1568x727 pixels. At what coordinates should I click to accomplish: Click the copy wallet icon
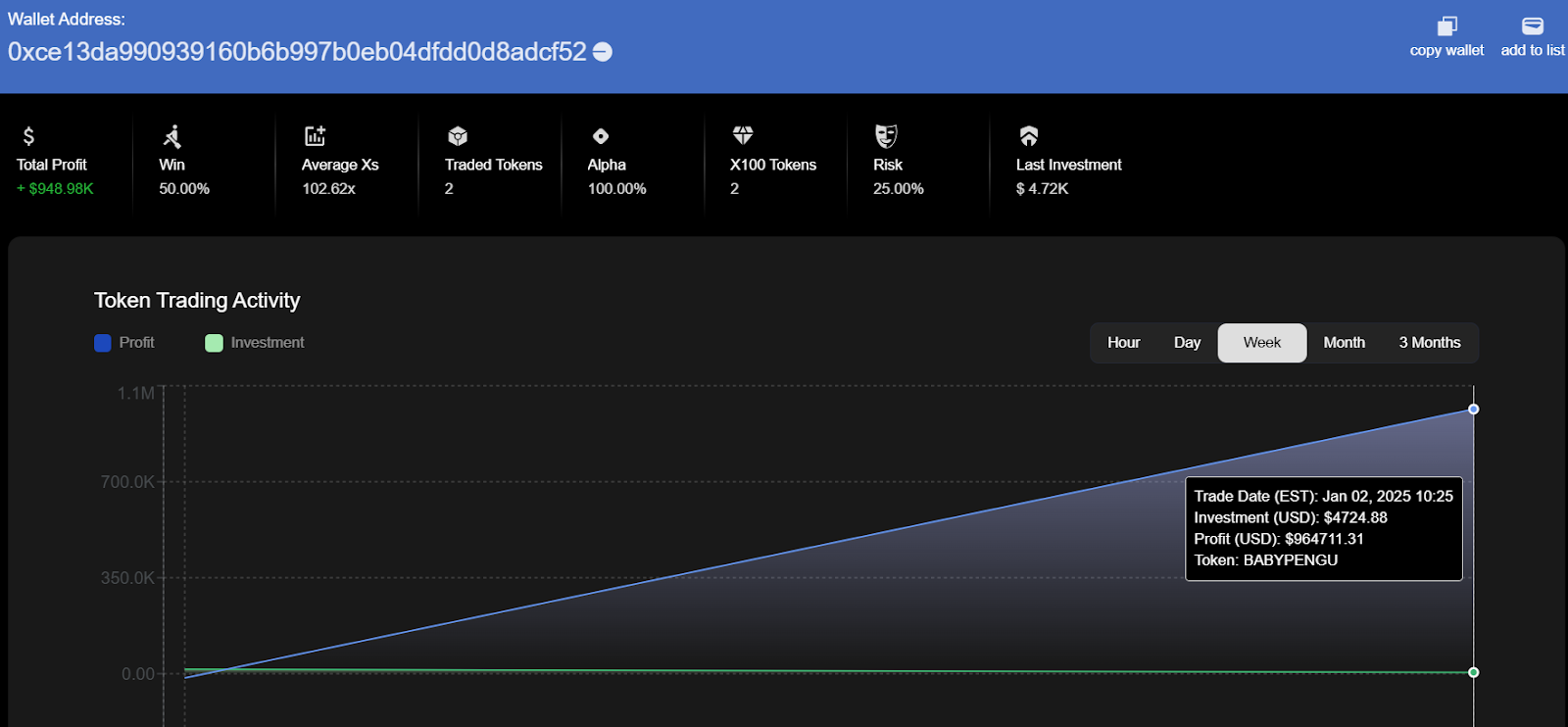click(x=1446, y=25)
